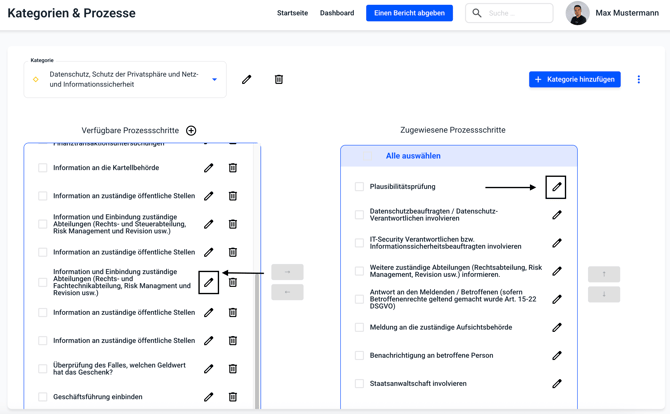
Task: Open the Dashboard page
Action: (x=337, y=13)
